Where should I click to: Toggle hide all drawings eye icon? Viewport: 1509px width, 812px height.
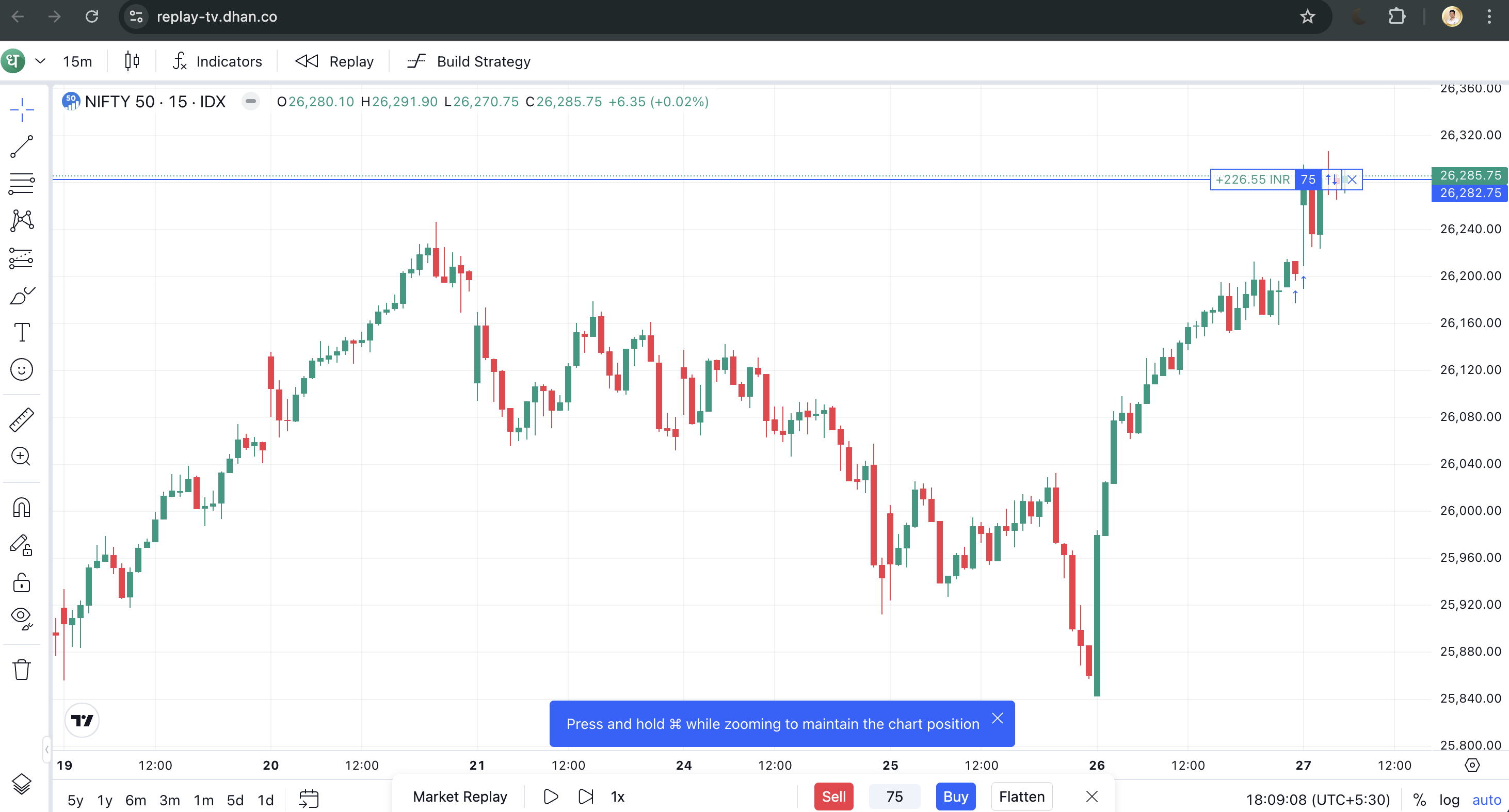[x=22, y=618]
